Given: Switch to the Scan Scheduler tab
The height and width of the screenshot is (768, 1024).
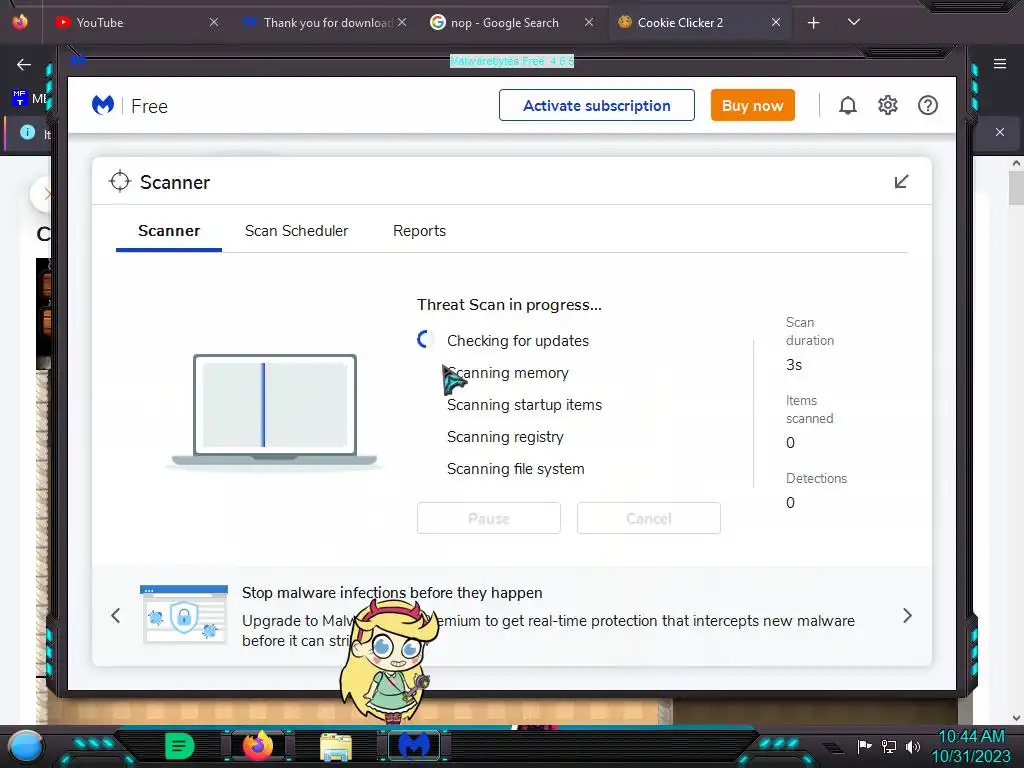Looking at the screenshot, I should tap(296, 231).
